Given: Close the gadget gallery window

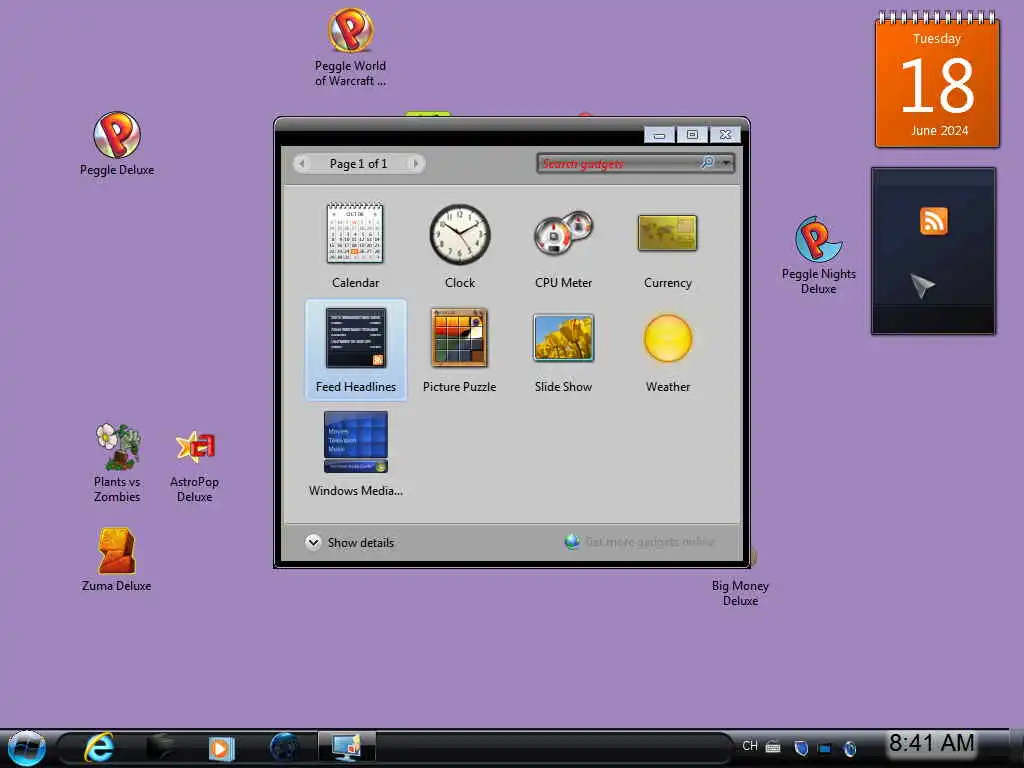Looking at the screenshot, I should pos(725,135).
